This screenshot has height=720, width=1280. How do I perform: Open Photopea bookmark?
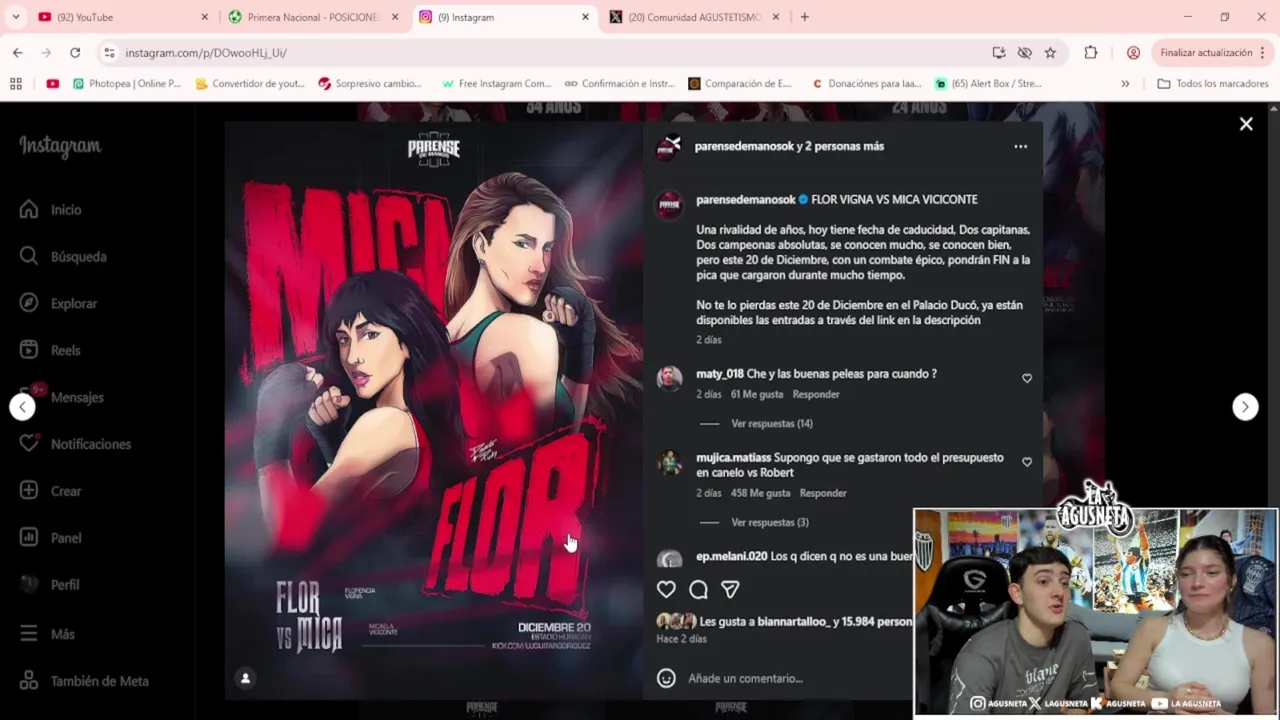tap(127, 84)
